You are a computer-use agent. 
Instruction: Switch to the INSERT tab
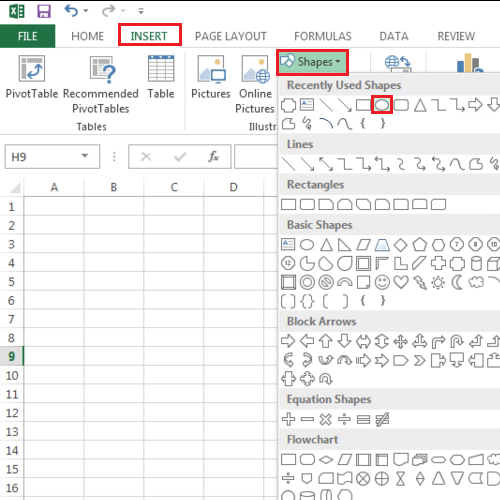click(149, 36)
